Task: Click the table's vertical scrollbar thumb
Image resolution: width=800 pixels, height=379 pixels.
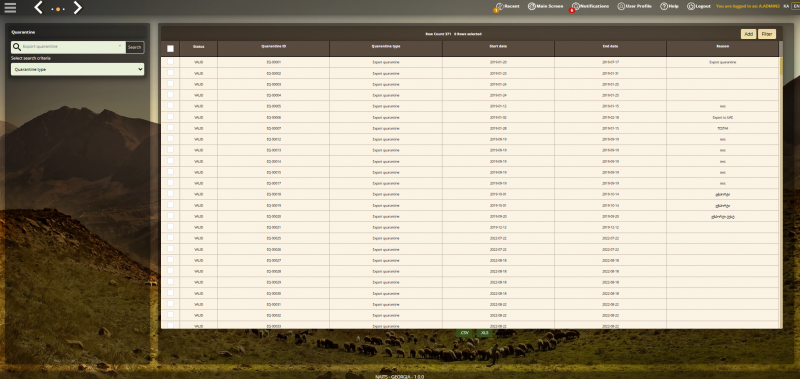Action: 781,65
